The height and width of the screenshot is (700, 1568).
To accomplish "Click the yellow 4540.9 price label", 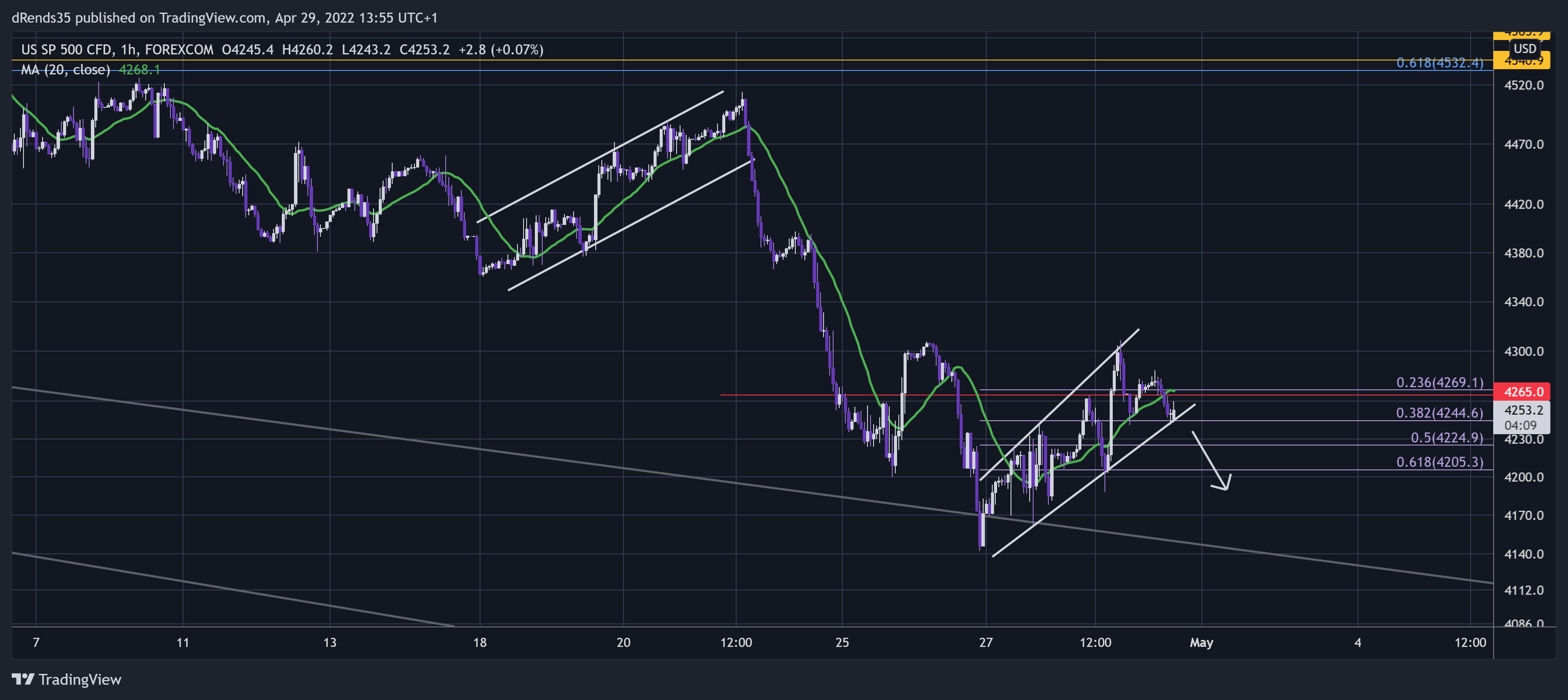I will pyautogui.click(x=1522, y=60).
